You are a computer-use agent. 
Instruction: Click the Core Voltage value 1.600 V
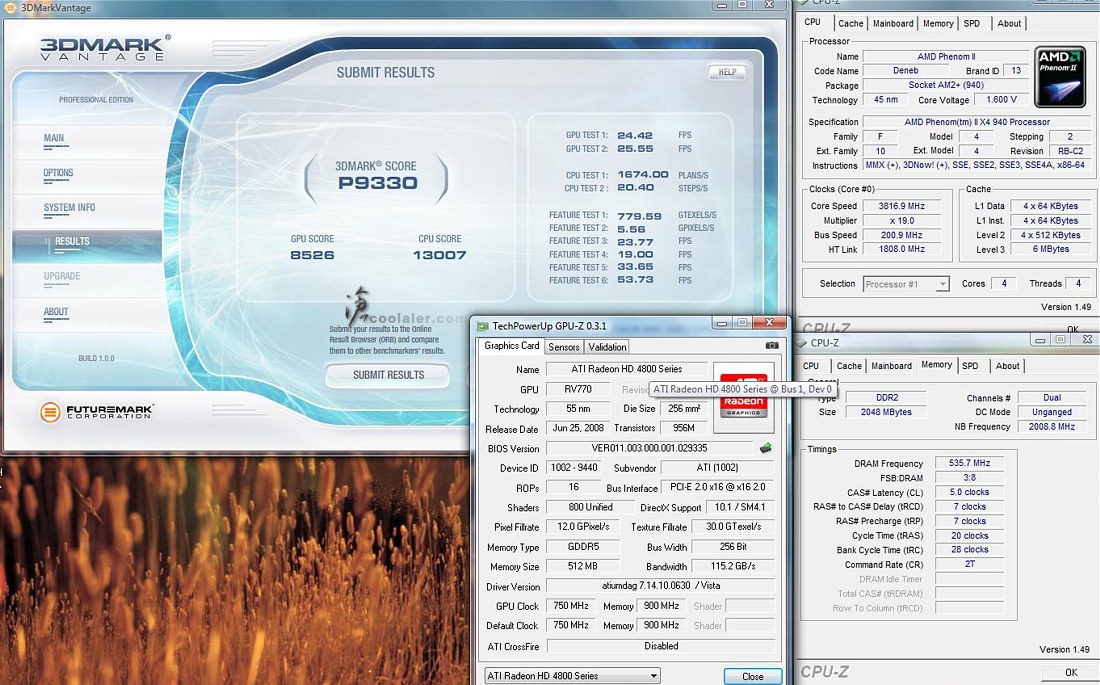(x=1001, y=100)
